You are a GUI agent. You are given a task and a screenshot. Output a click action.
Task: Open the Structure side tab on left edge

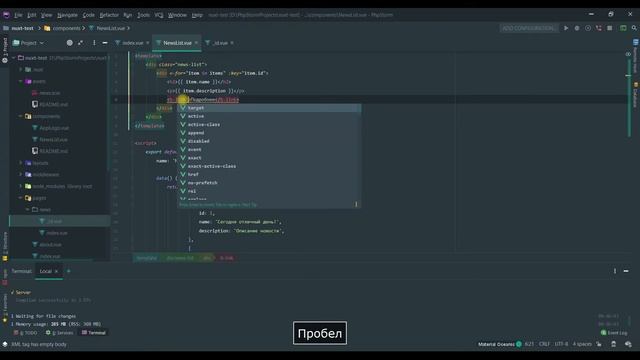[x=5, y=246]
